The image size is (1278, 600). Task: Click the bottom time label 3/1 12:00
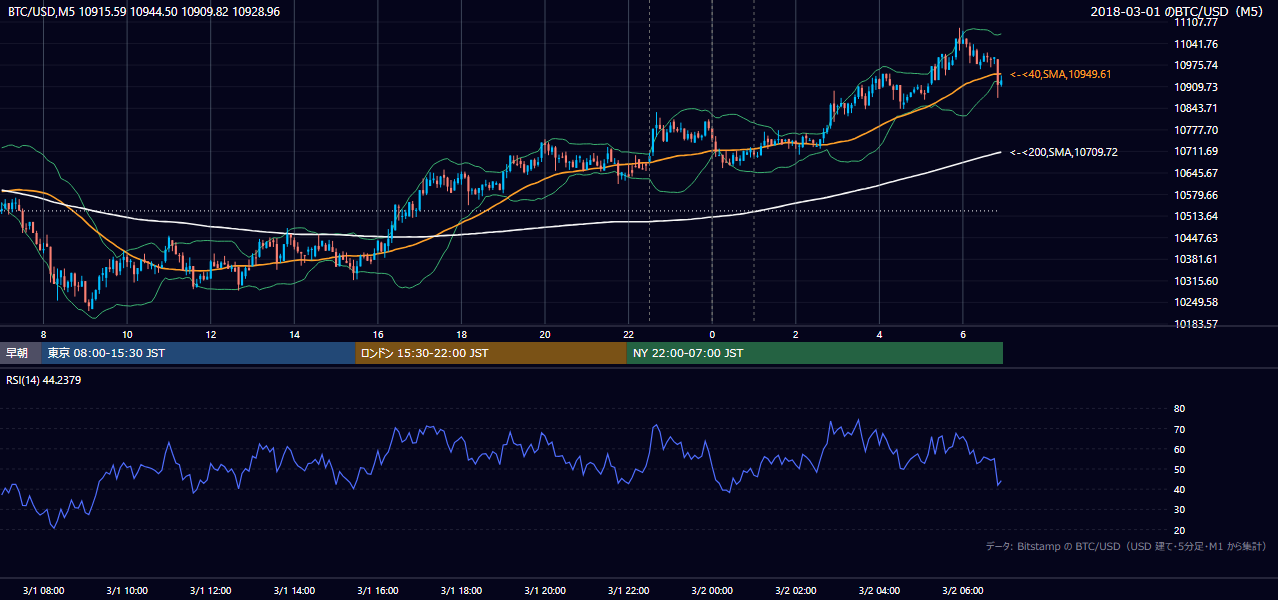tap(210, 590)
